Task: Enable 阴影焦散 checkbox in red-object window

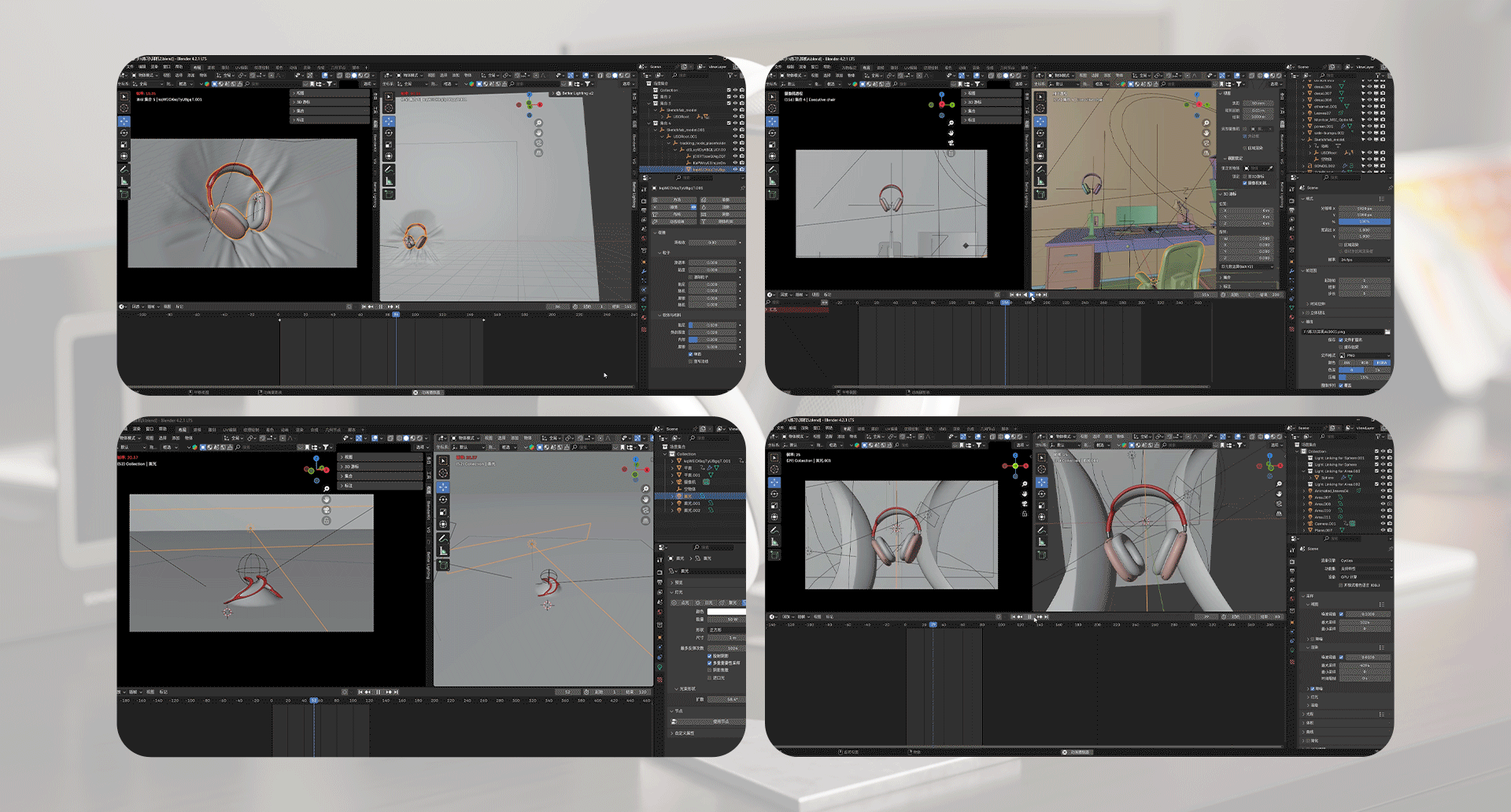Action: pyautogui.click(x=710, y=670)
